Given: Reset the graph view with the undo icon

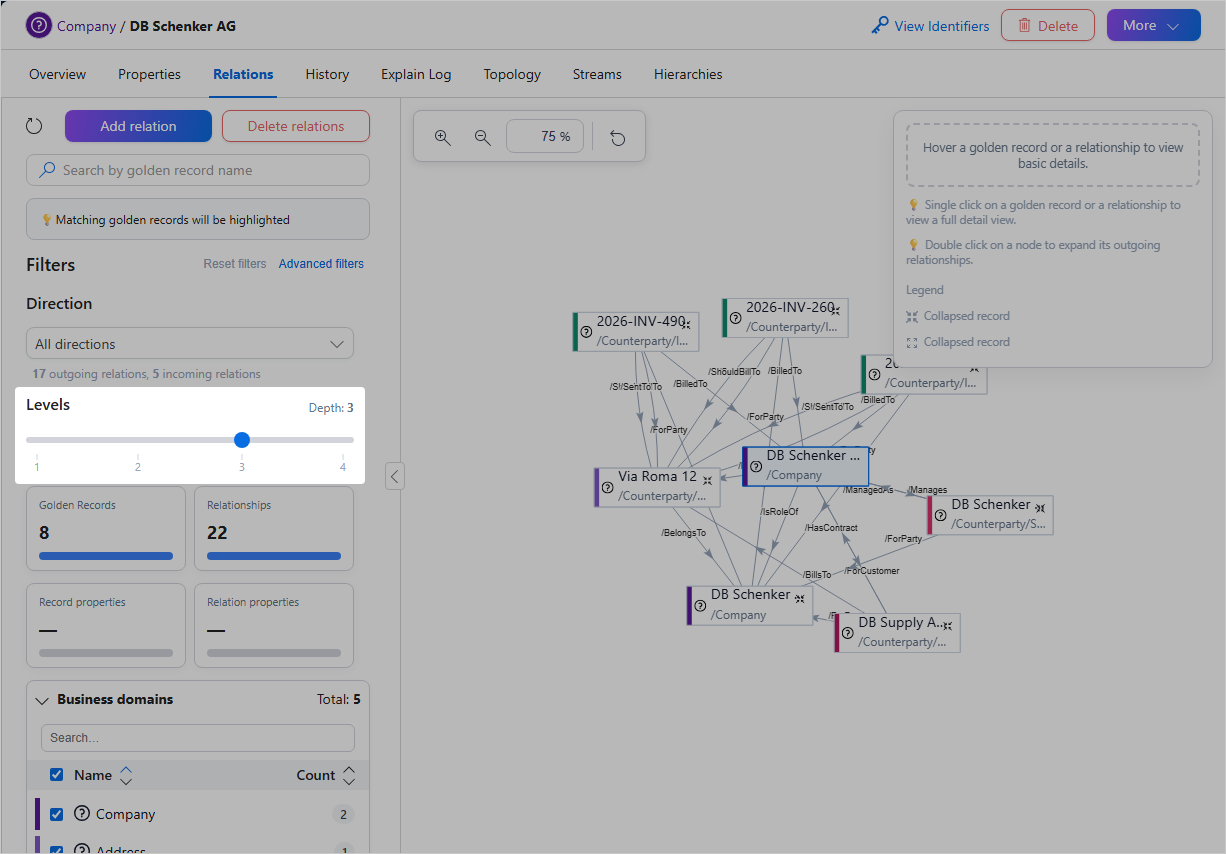Looking at the screenshot, I should pos(618,137).
